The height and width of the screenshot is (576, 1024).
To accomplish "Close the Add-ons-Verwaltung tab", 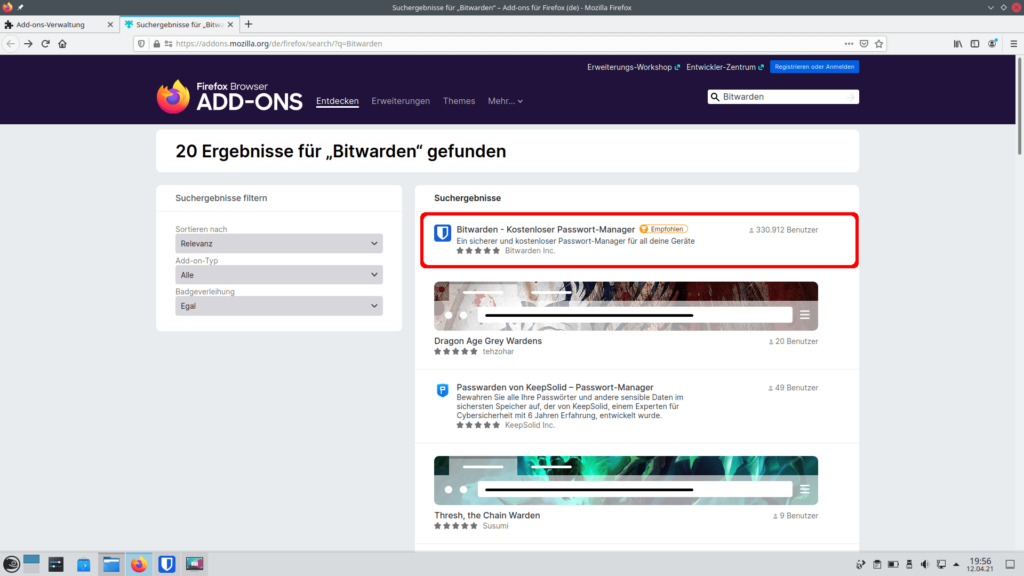I will coord(110,25).
